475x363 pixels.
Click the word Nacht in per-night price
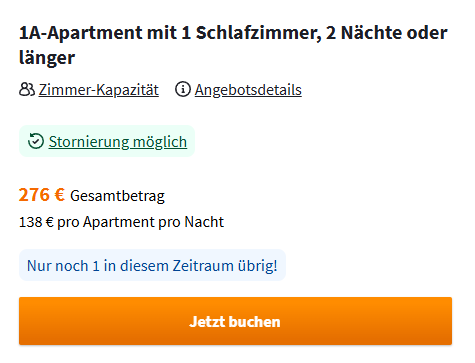click(204, 222)
